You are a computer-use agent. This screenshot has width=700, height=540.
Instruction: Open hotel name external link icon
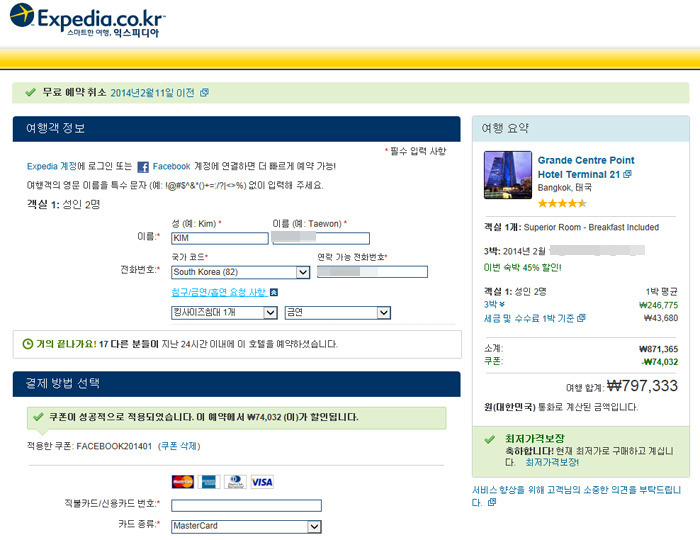click(x=627, y=174)
